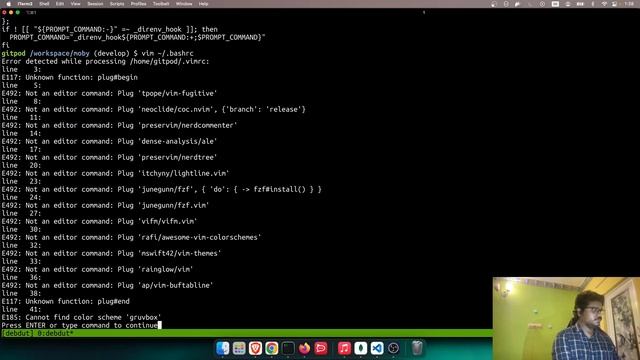This screenshot has width=640, height=360.
Task: Click text 'ap/vim-buftabline'
Action: click(177, 285)
